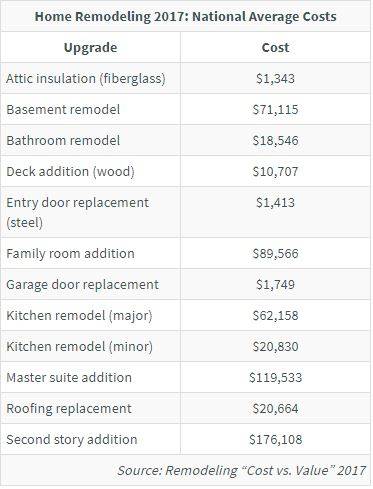Select the Cost column header
This screenshot has height=489, width=373.
point(275,48)
